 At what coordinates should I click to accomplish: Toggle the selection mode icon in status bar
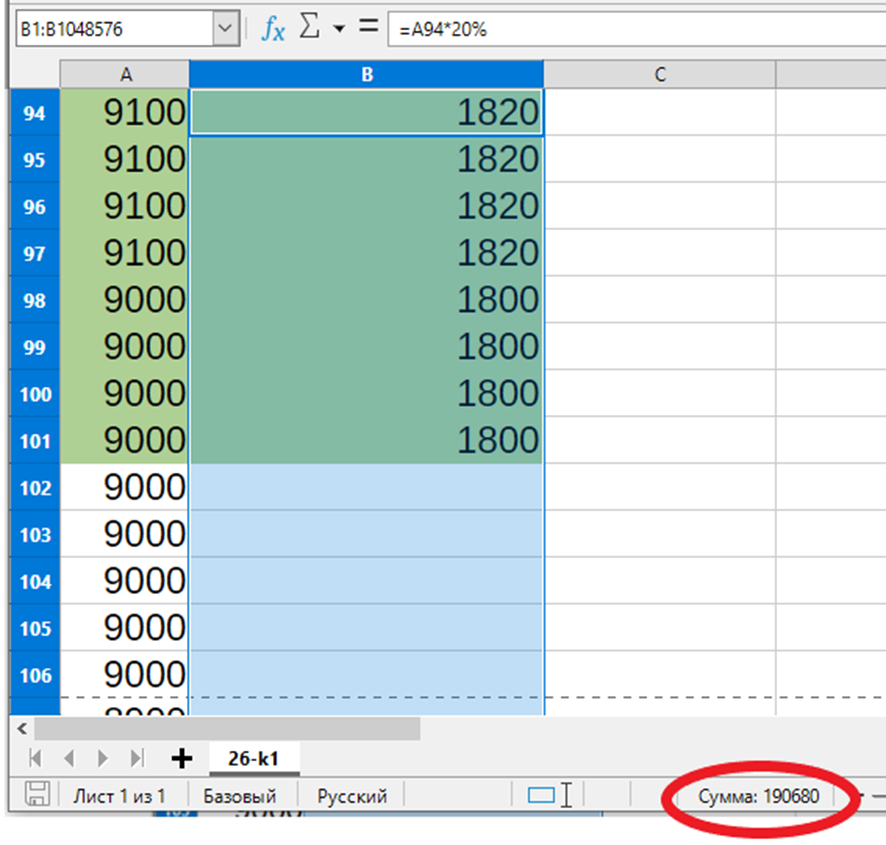click(541, 796)
